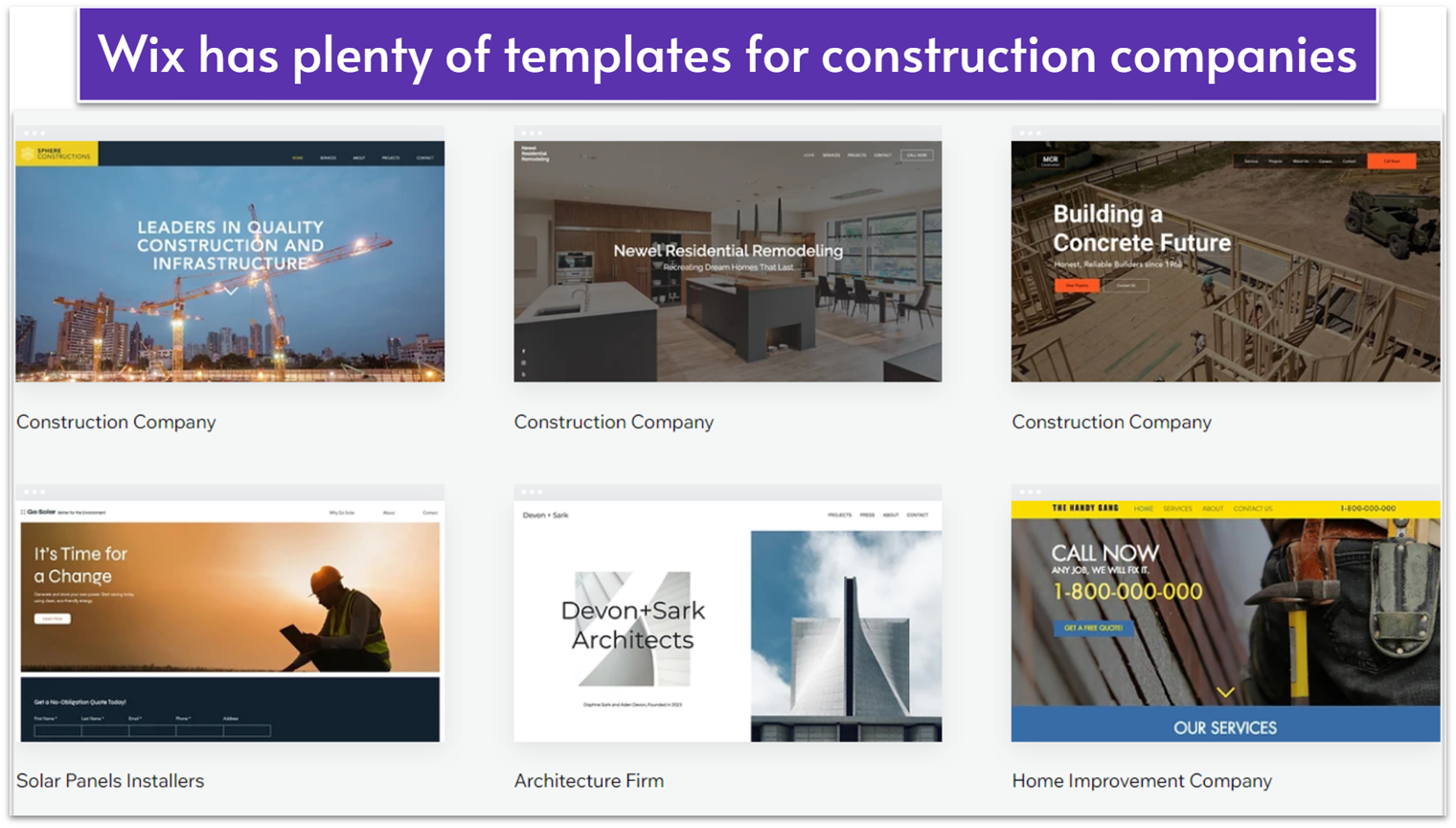Click the Go Solar logo
Image resolution: width=1456 pixels, height=828 pixels.
tap(41, 511)
